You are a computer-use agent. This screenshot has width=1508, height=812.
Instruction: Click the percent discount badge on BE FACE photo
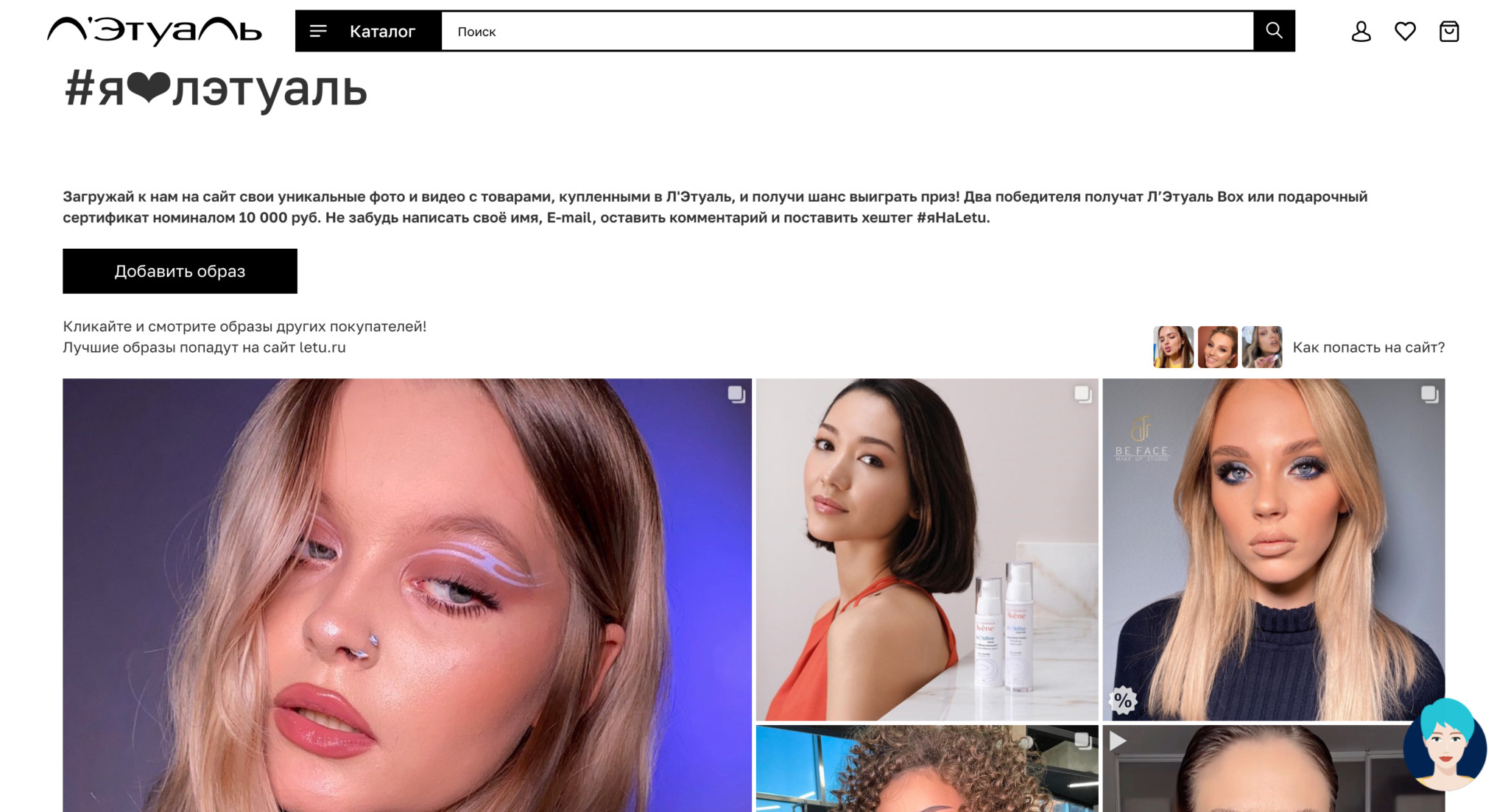pyautogui.click(x=1123, y=700)
